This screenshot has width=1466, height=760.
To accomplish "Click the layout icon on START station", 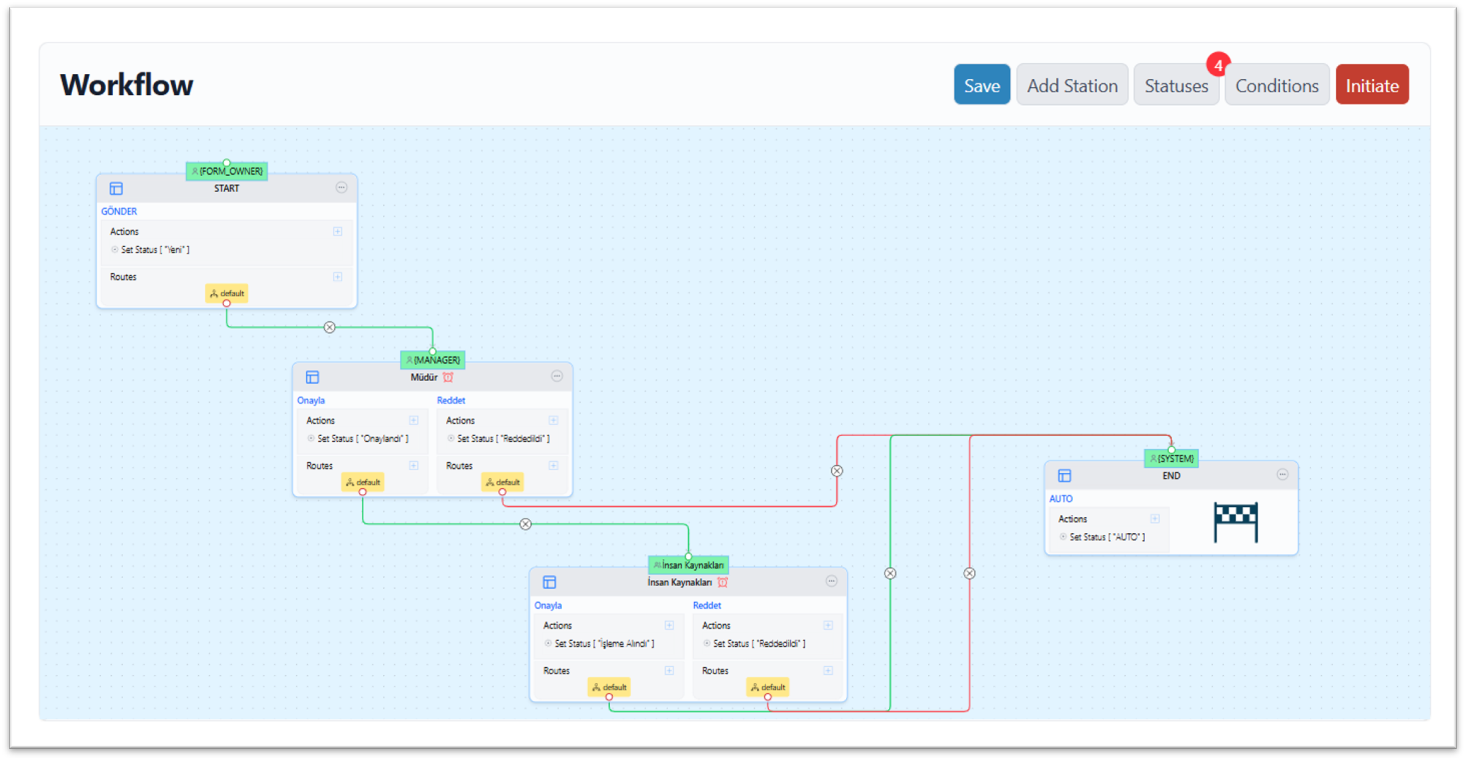I will coord(116,188).
